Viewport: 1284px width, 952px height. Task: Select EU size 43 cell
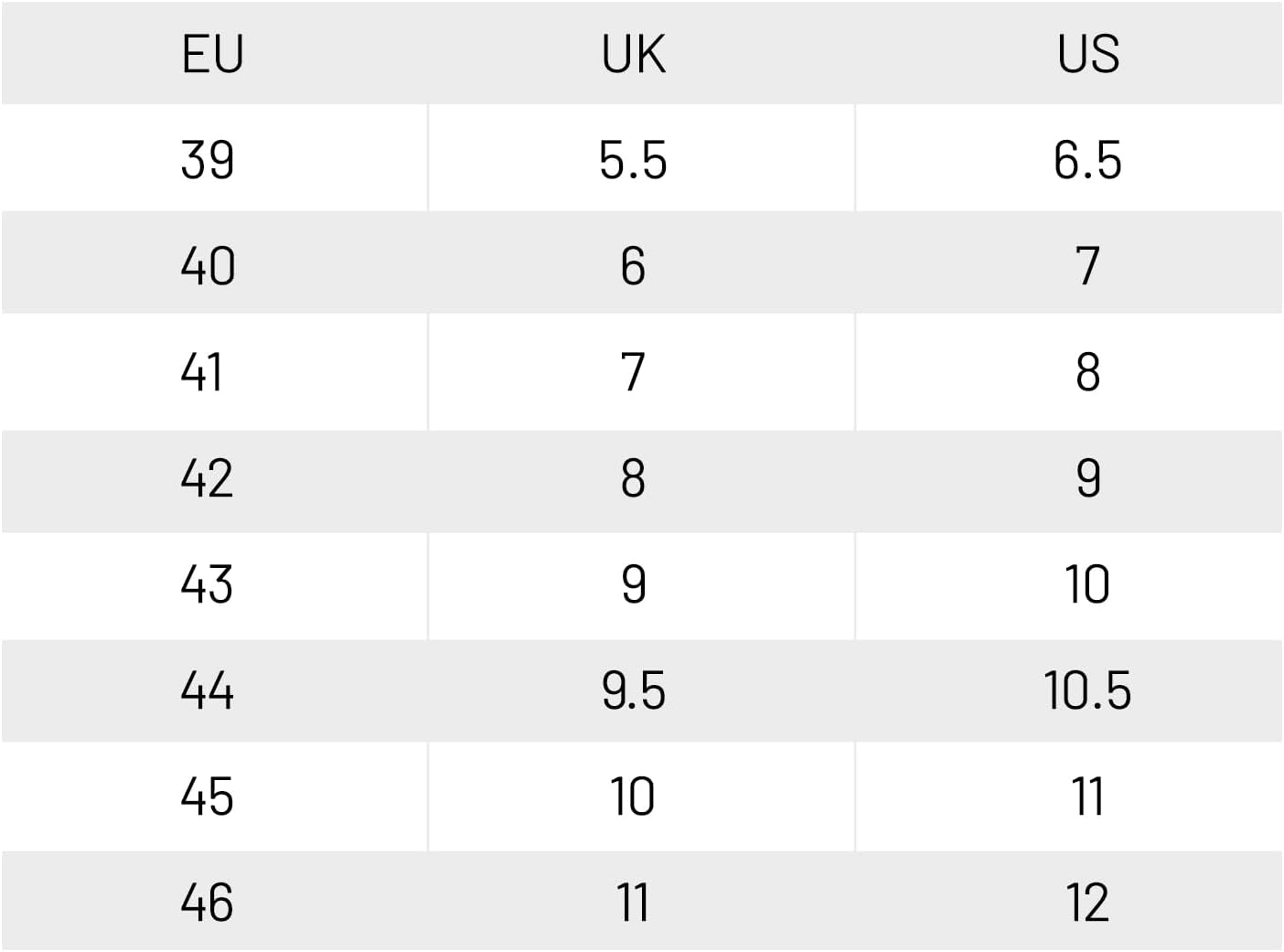pos(208,584)
